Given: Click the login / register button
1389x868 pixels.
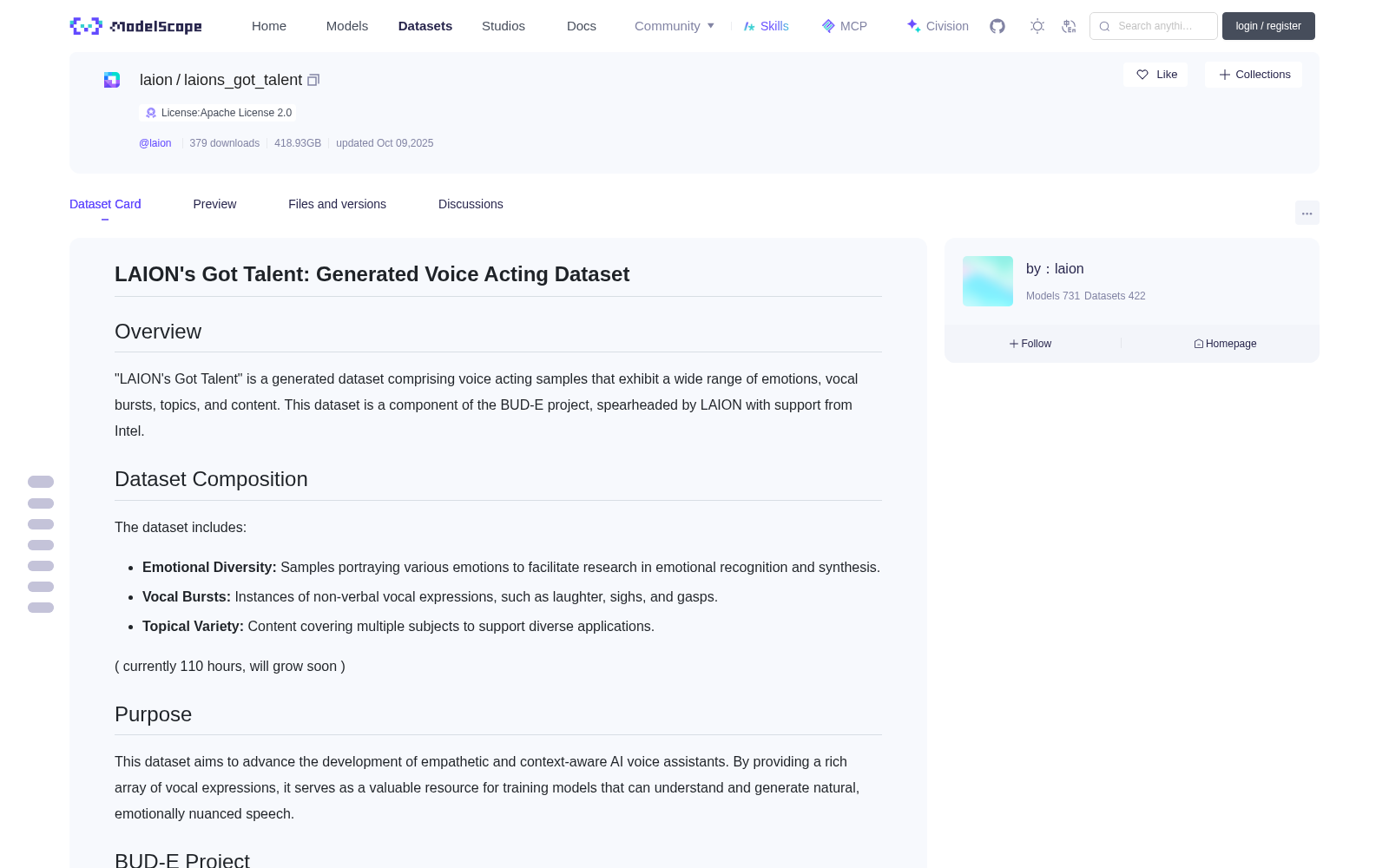Looking at the screenshot, I should (x=1268, y=26).
